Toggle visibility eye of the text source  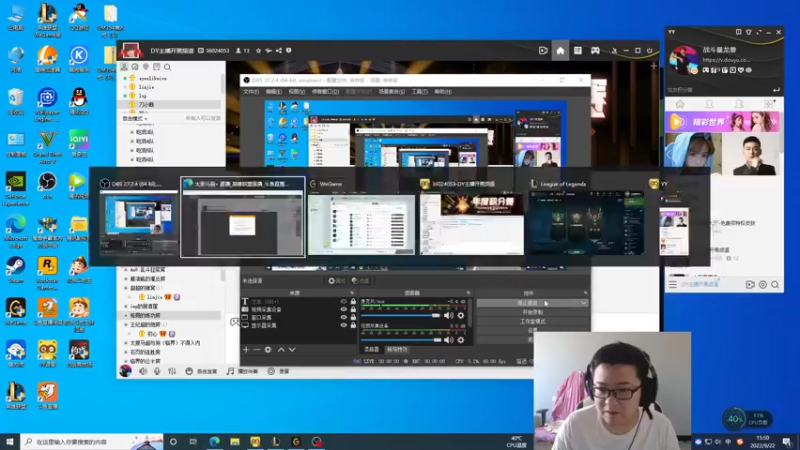[343, 302]
